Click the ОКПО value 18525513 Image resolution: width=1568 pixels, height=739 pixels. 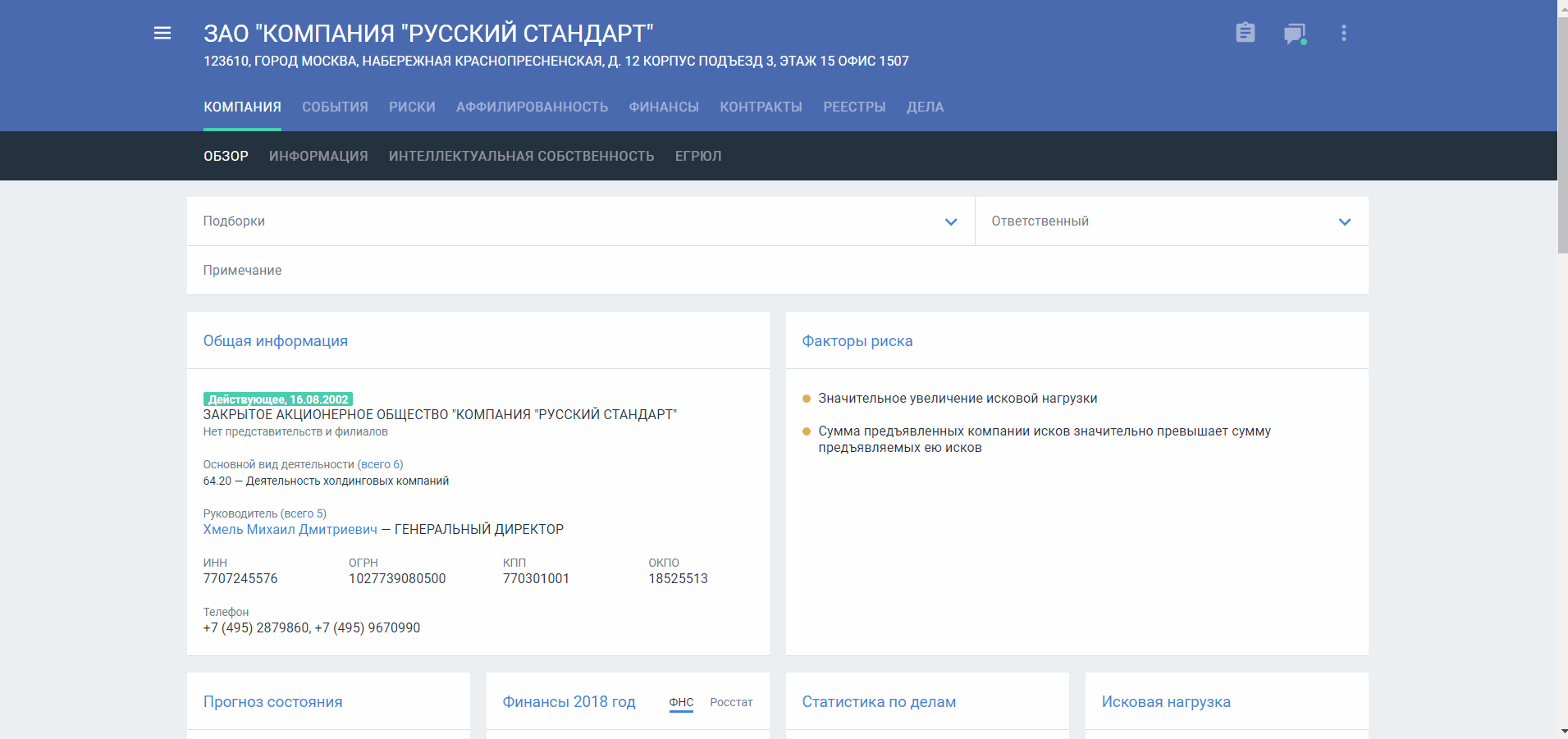point(678,579)
